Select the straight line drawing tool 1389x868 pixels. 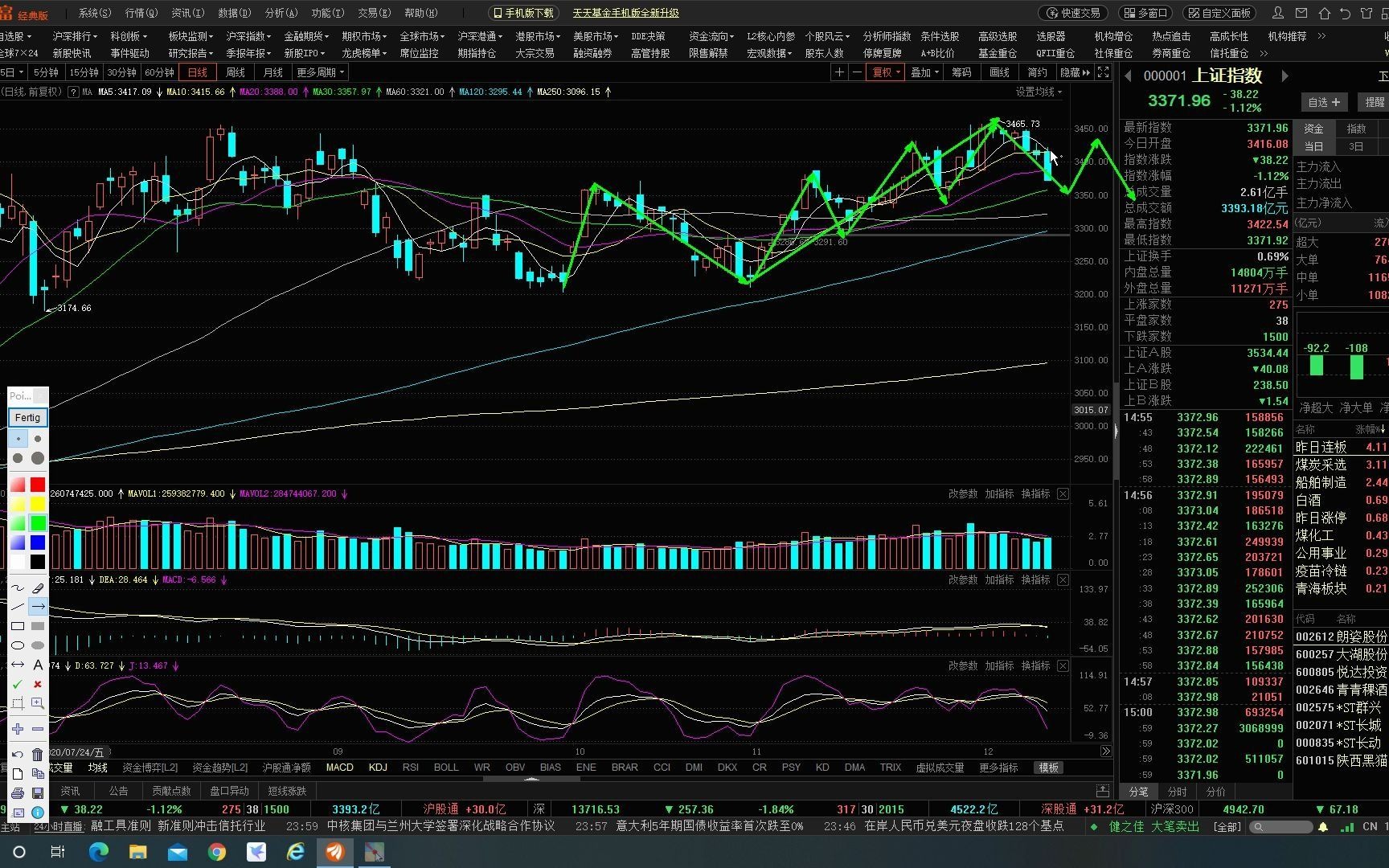(18, 607)
